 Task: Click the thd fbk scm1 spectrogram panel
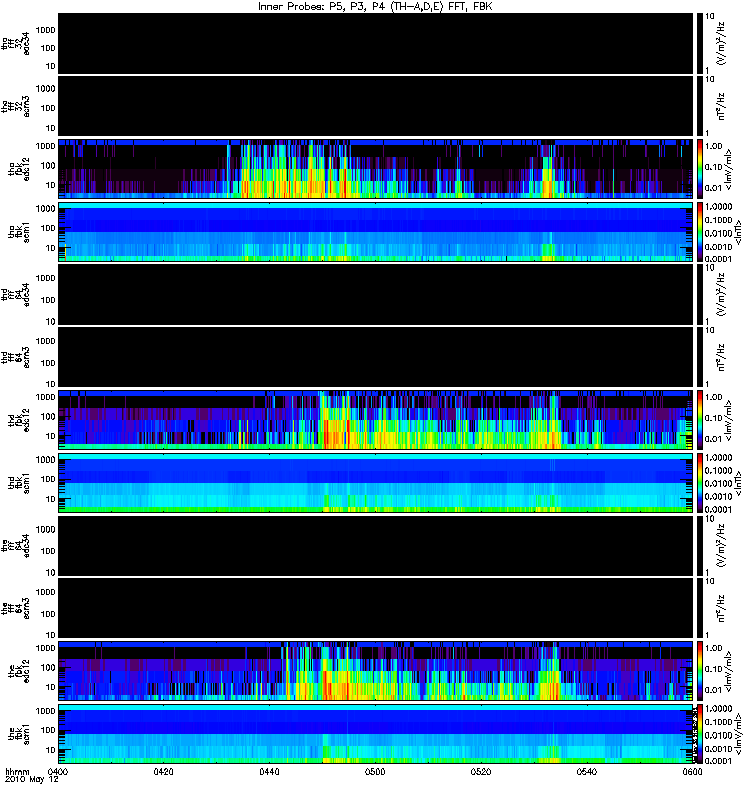375,483
